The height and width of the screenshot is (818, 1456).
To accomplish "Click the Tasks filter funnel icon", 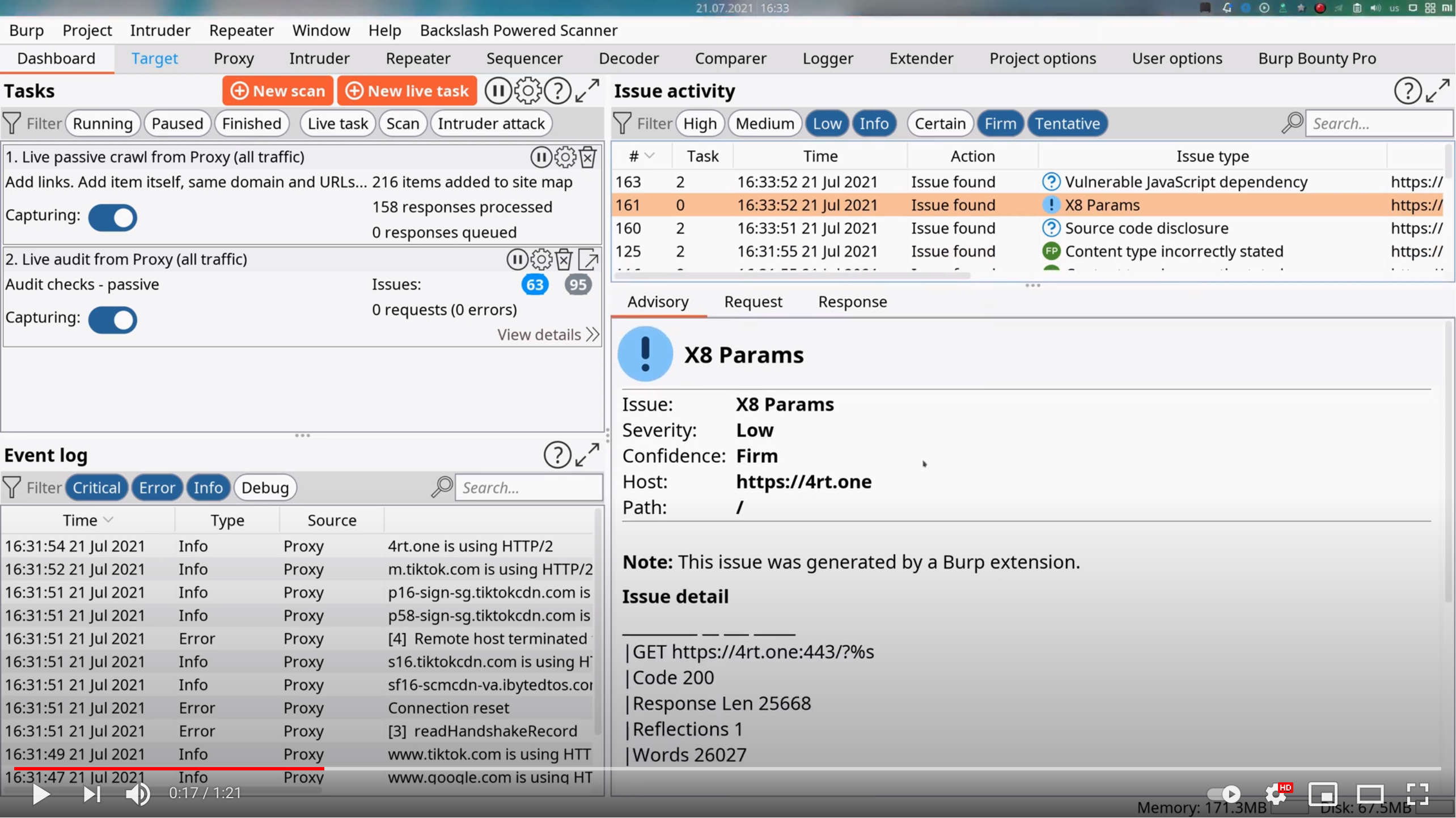I will coord(12,123).
